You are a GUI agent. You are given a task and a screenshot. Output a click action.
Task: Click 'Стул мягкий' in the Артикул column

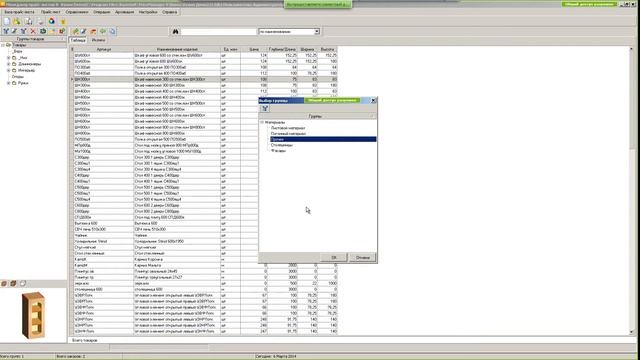point(85,247)
